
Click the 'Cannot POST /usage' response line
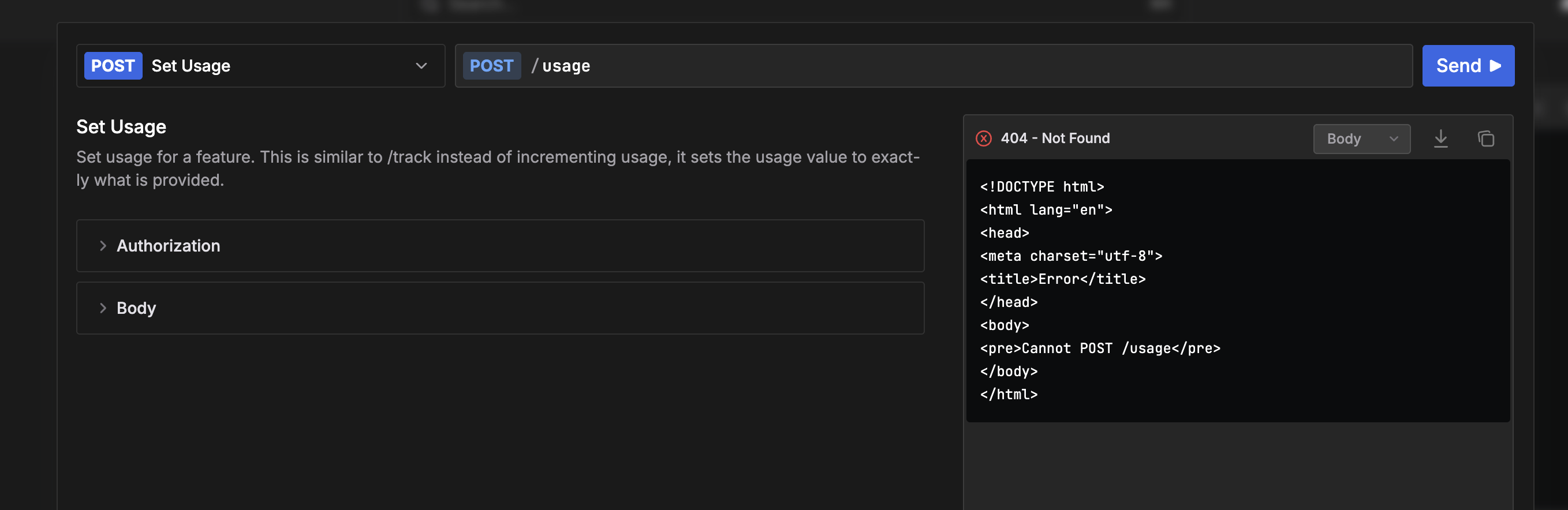1099,348
